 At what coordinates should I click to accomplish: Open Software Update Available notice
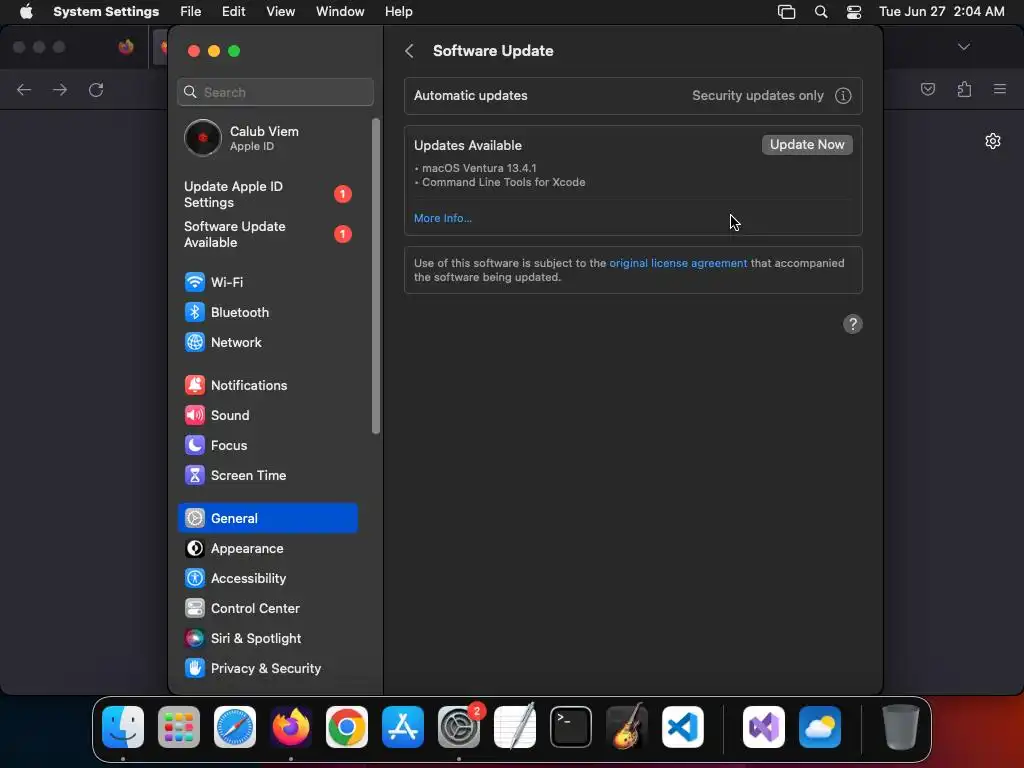268,234
